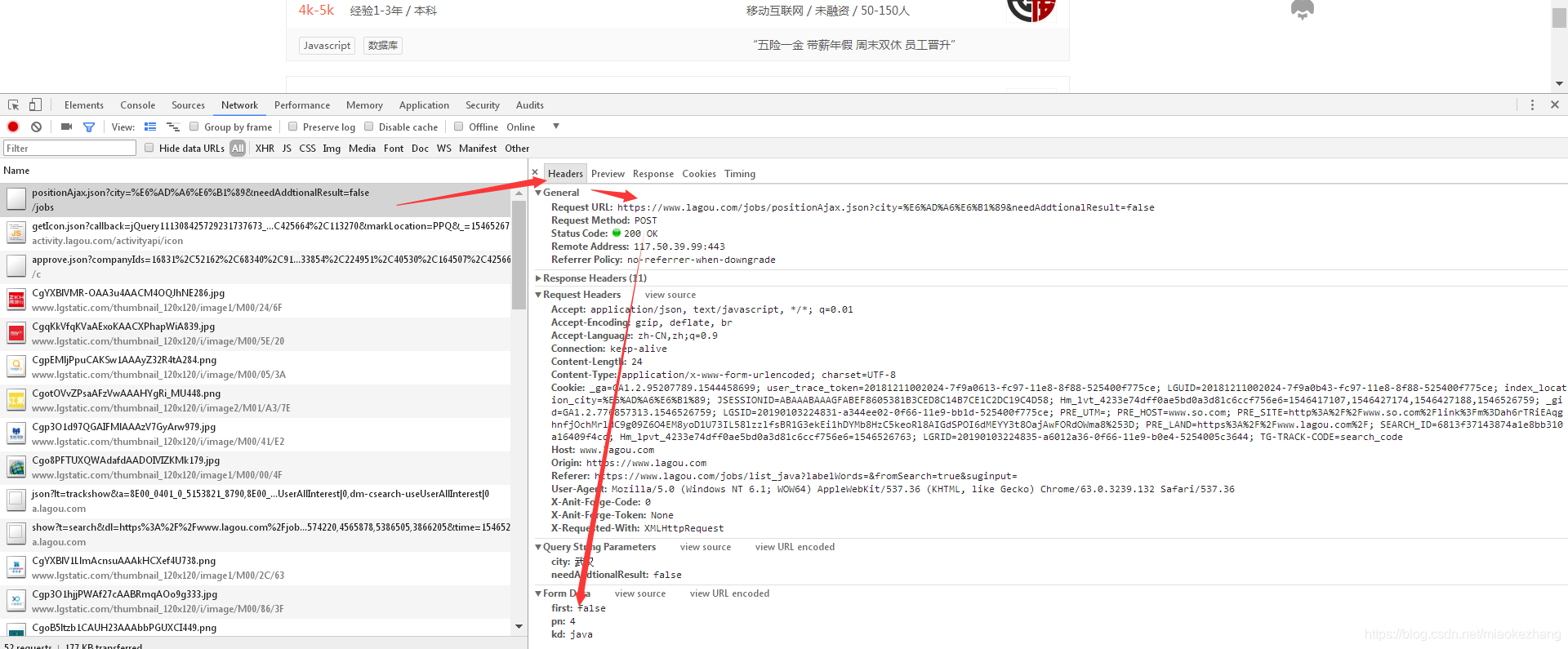Collapse the Form Data section
The width and height of the screenshot is (1568, 649).
click(539, 593)
